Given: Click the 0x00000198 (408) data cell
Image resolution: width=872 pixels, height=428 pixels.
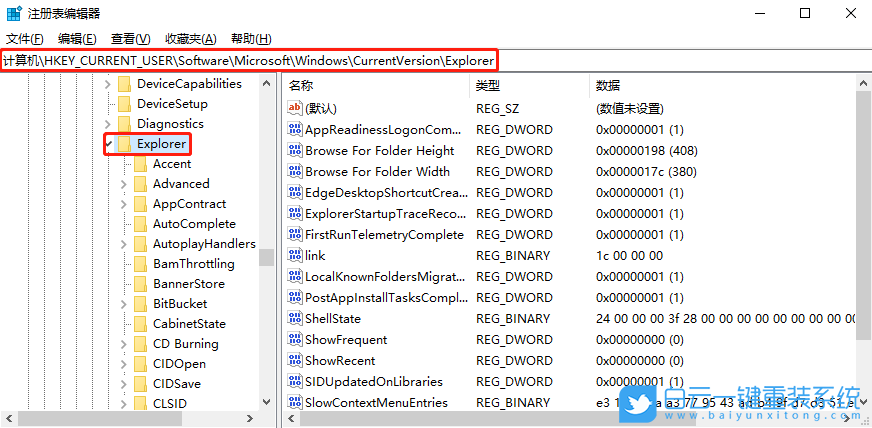Looking at the screenshot, I should 647,151.
